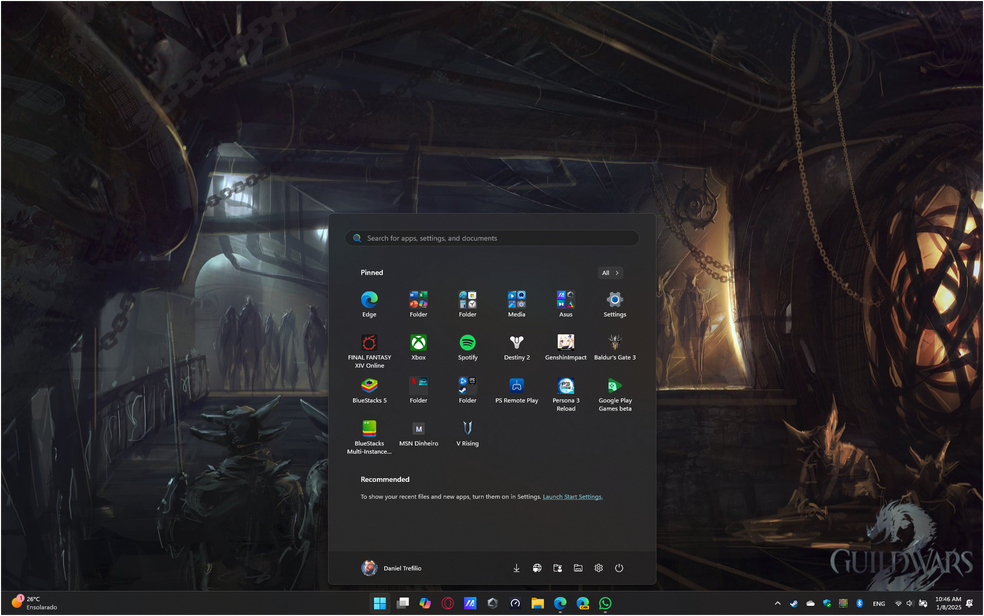Show hidden system tray icons
The width and height of the screenshot is (984, 616).
(777, 603)
